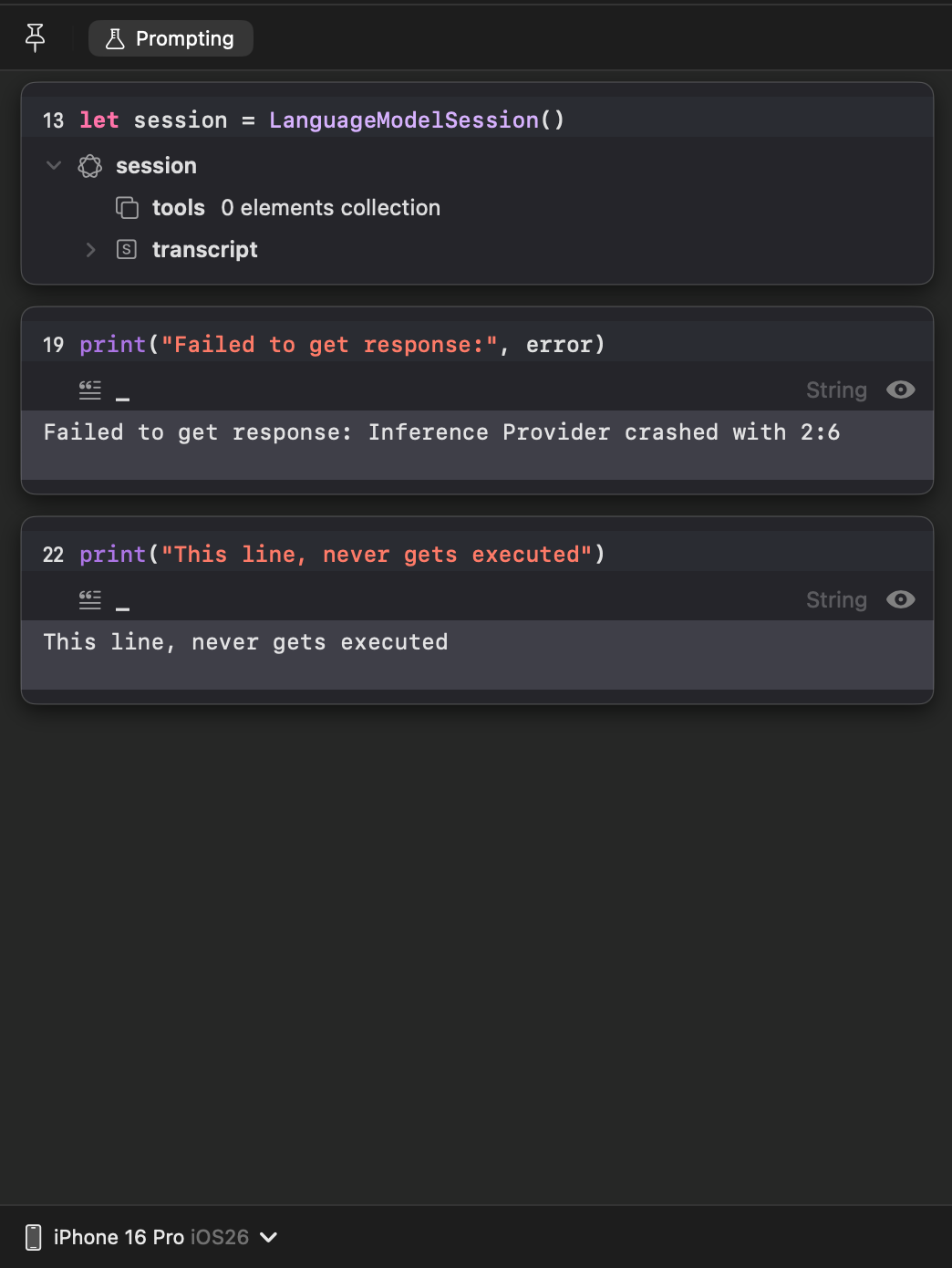Expand the transcript row chevron

click(x=90, y=250)
